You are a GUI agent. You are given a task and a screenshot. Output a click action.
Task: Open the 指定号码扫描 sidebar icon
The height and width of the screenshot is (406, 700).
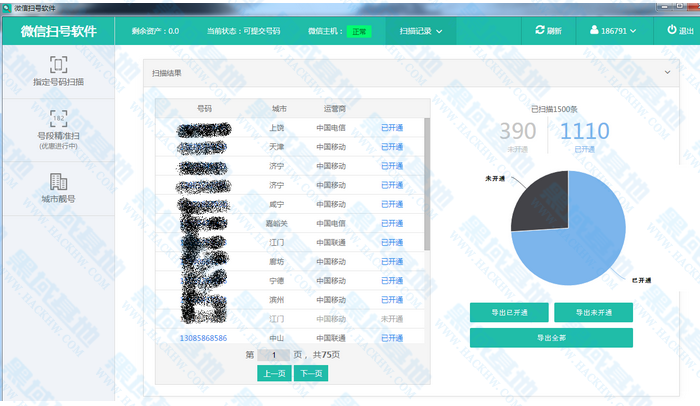tap(58, 65)
